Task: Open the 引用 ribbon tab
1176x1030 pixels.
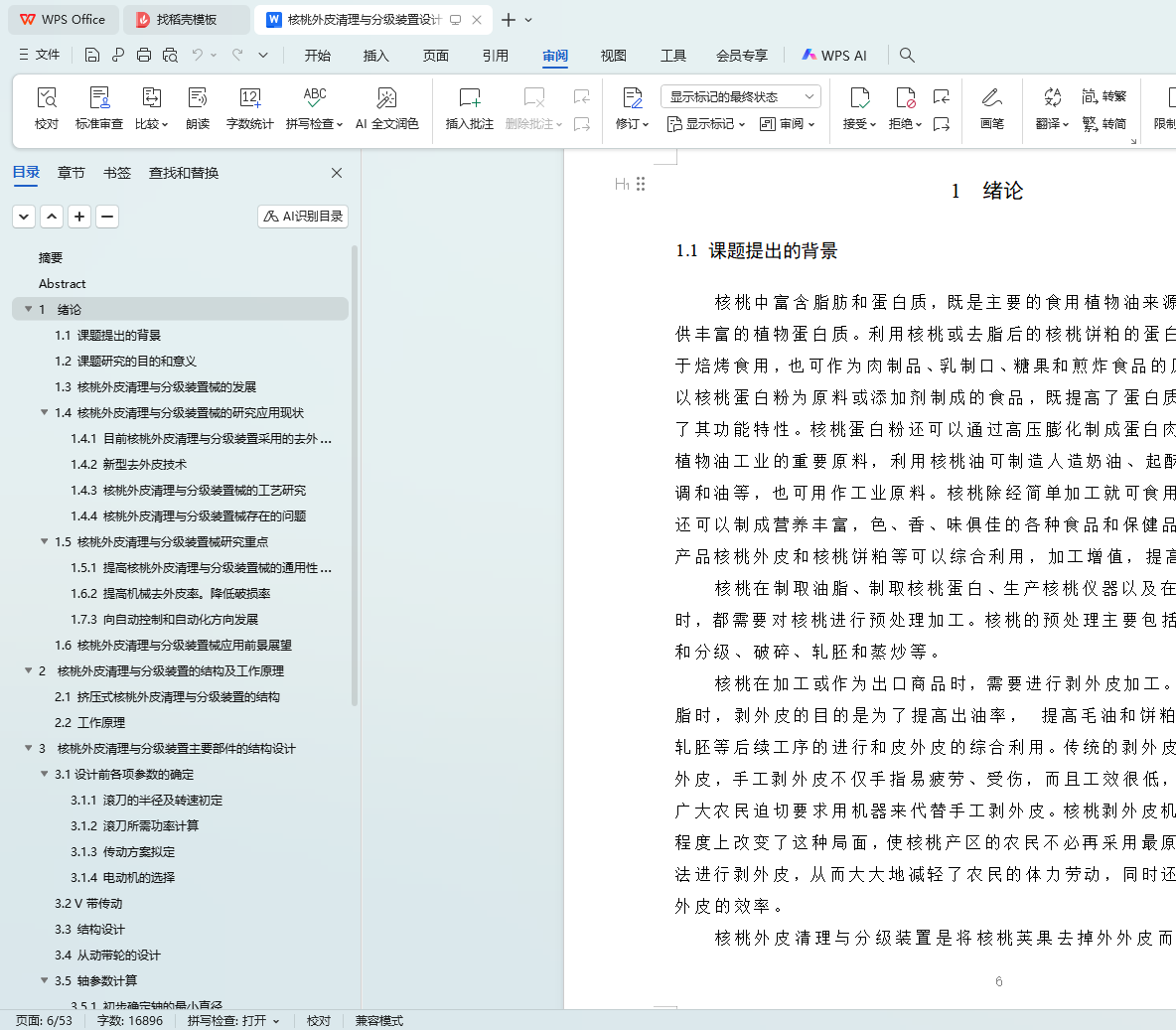Action: point(495,56)
